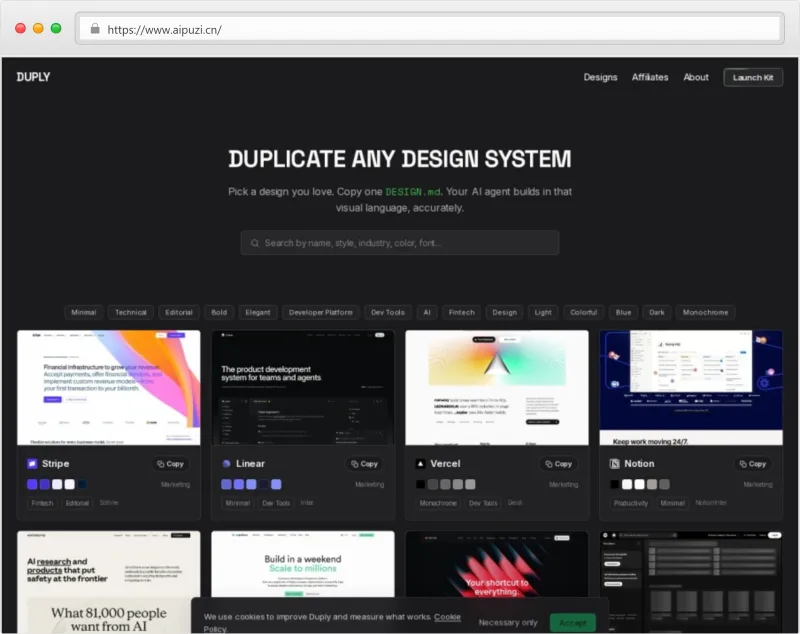The image size is (800, 634).
Task: Choose Necessary only cookies
Action: click(x=508, y=622)
